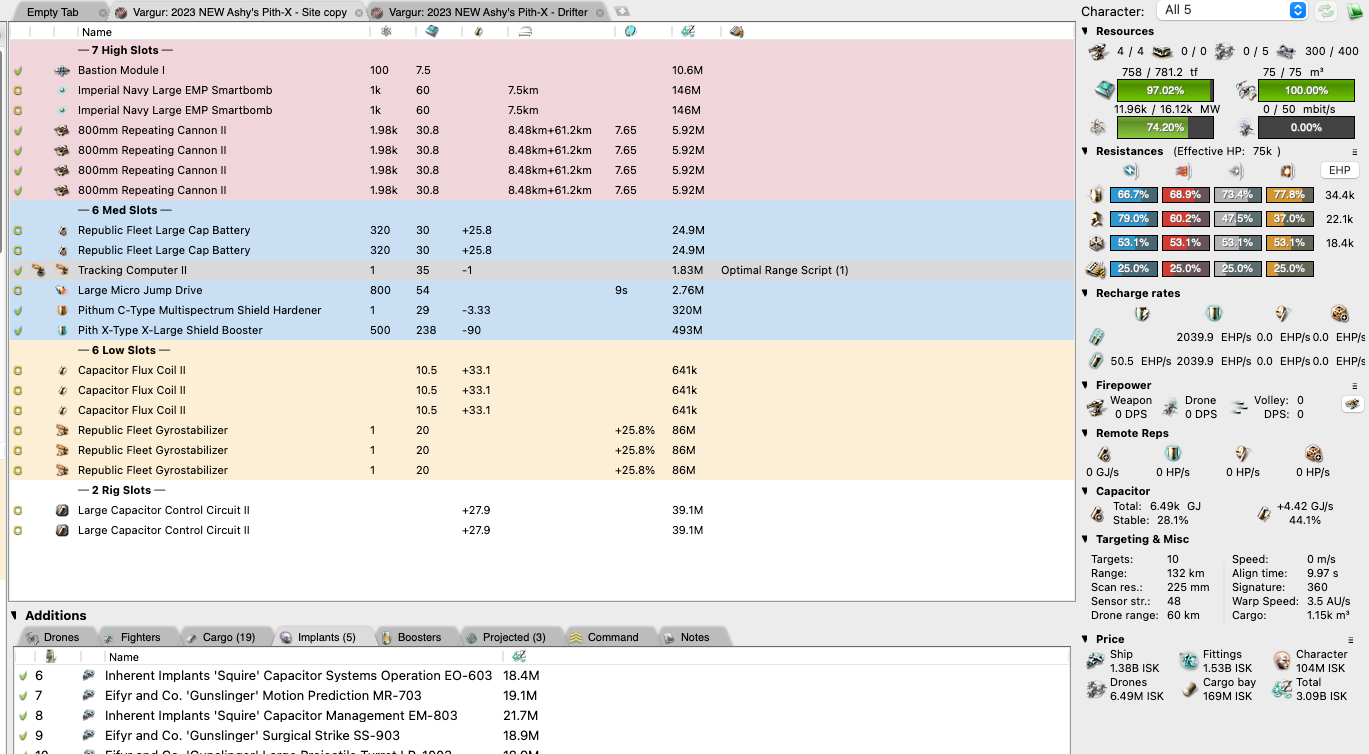
Task: Collapse the Resources section
Action: tap(1087, 32)
